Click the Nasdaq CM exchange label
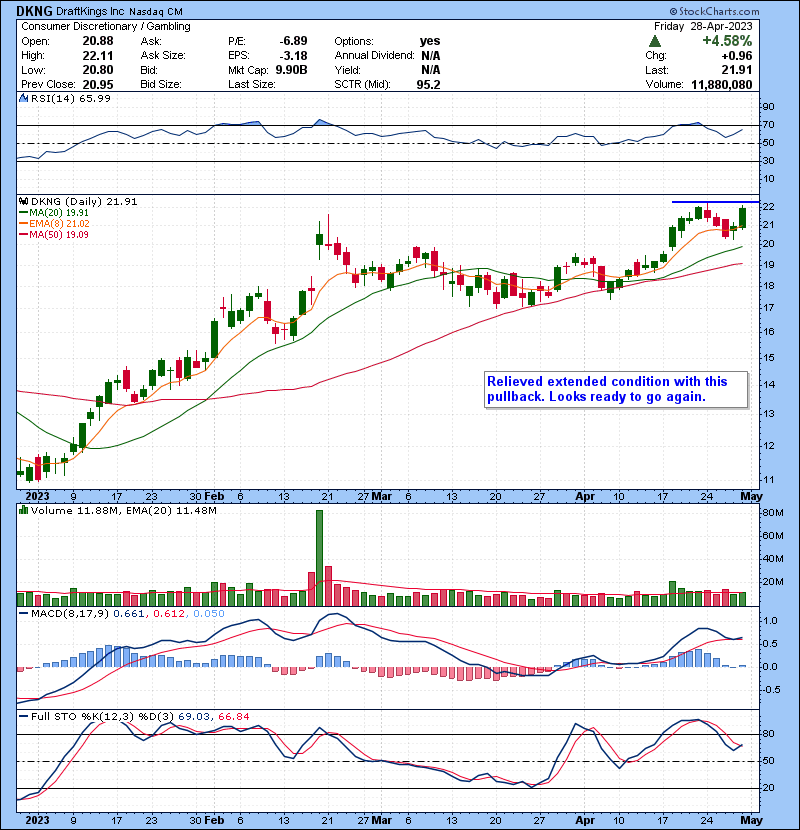This screenshot has width=800, height=830. [156, 11]
